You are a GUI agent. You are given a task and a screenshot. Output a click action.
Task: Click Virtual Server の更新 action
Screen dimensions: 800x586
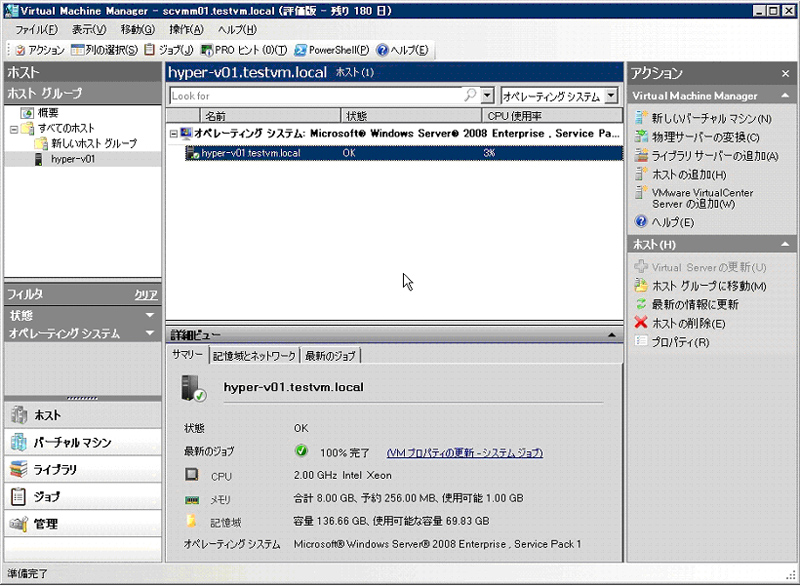[700, 267]
